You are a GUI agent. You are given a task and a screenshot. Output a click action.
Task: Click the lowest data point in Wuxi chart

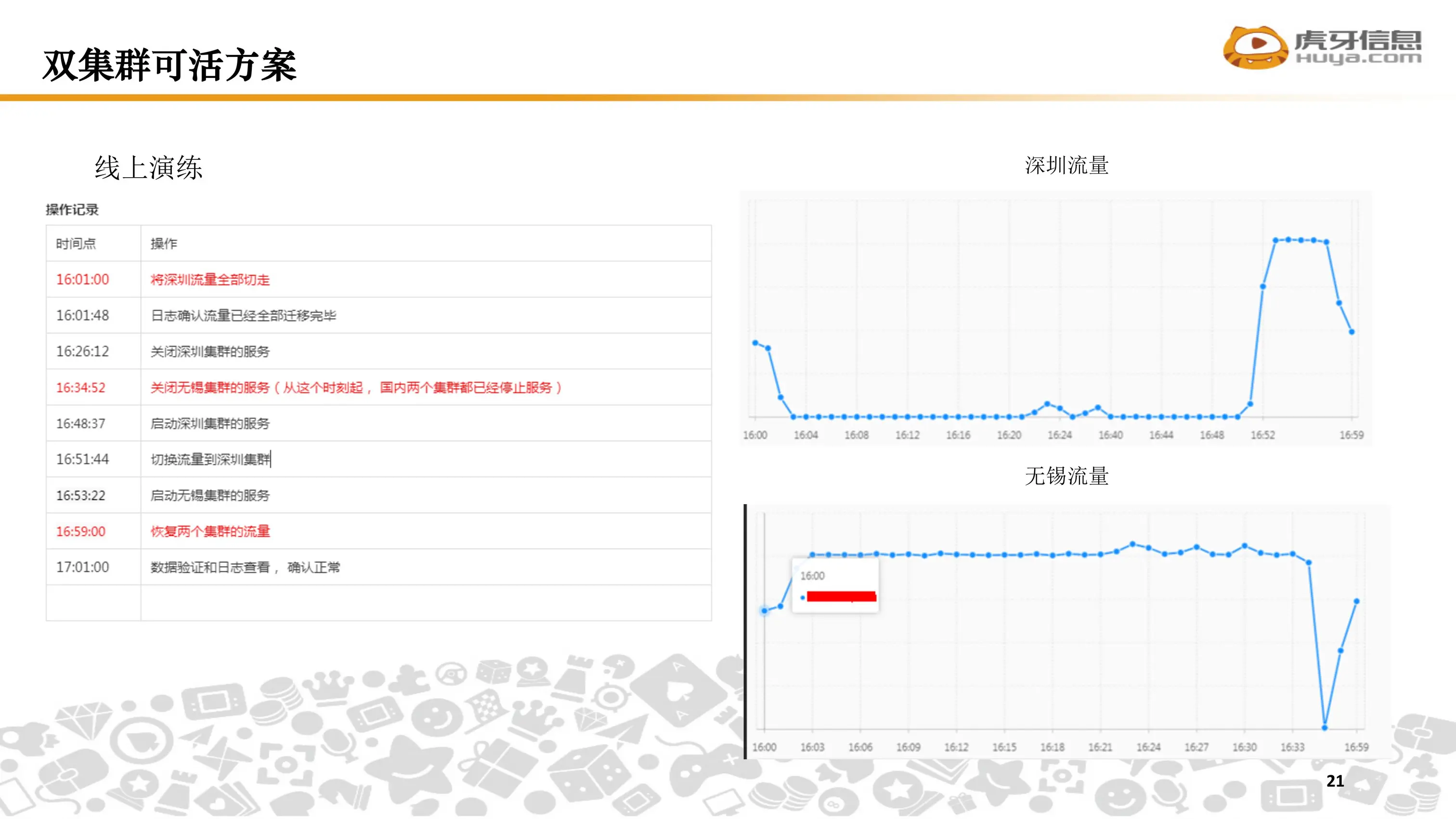pos(1324,728)
